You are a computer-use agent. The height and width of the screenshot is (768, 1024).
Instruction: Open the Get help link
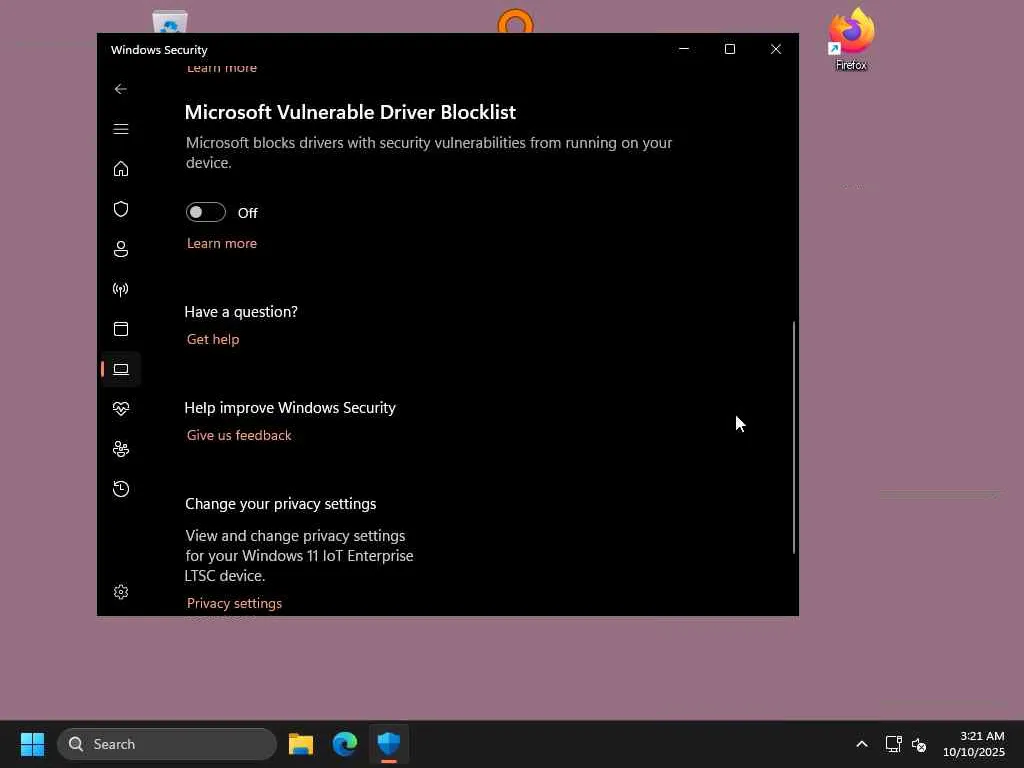(x=213, y=339)
